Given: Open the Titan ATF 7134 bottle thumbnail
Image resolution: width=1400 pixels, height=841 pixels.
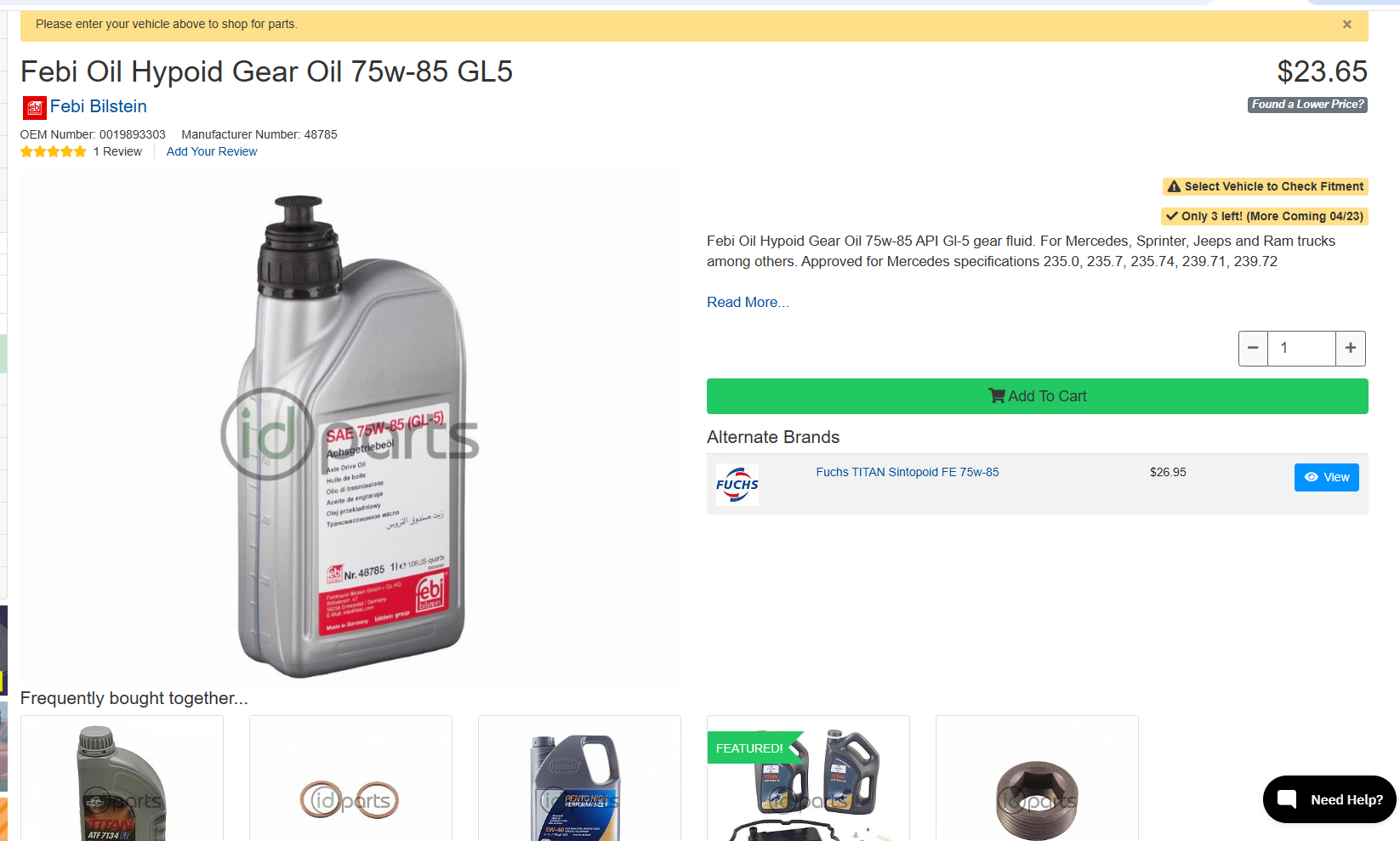Looking at the screenshot, I should (122, 779).
